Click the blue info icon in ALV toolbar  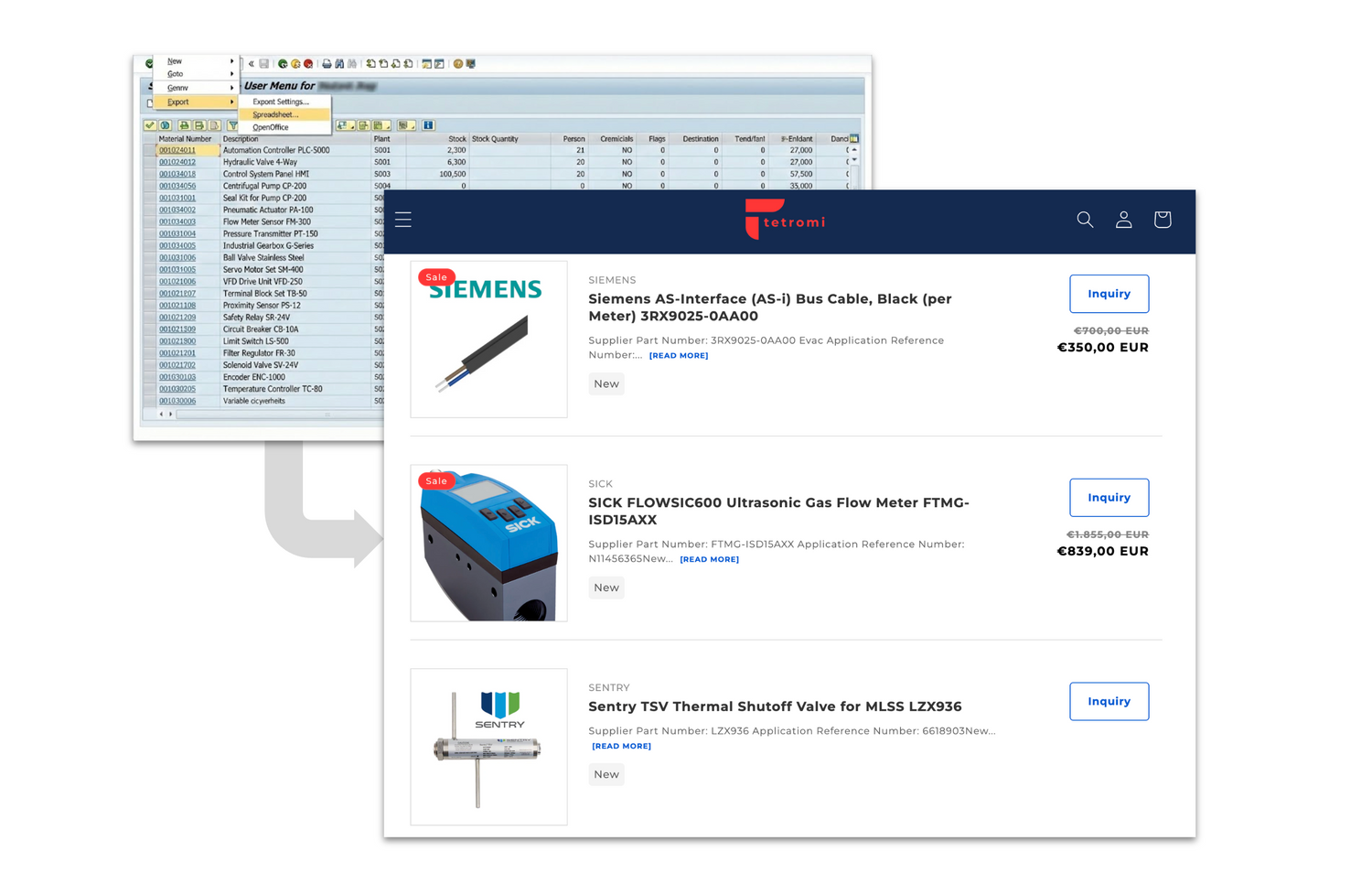[428, 125]
